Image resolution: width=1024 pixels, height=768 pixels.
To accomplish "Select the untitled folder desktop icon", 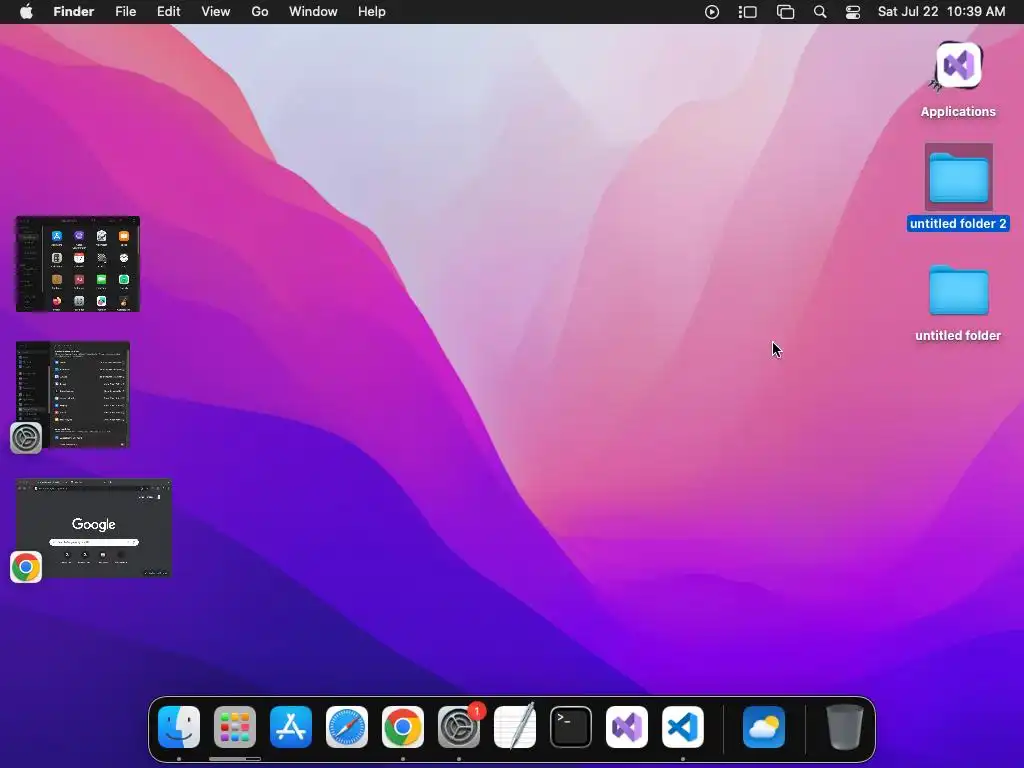I will [x=959, y=290].
